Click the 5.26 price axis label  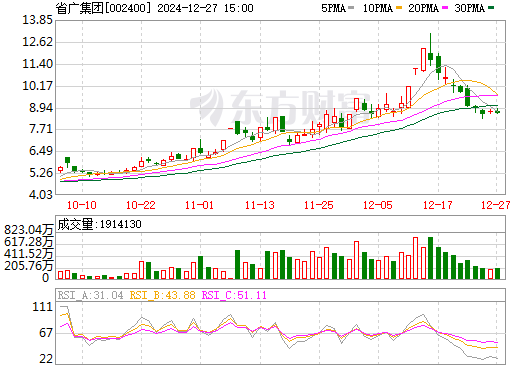click(x=41, y=173)
